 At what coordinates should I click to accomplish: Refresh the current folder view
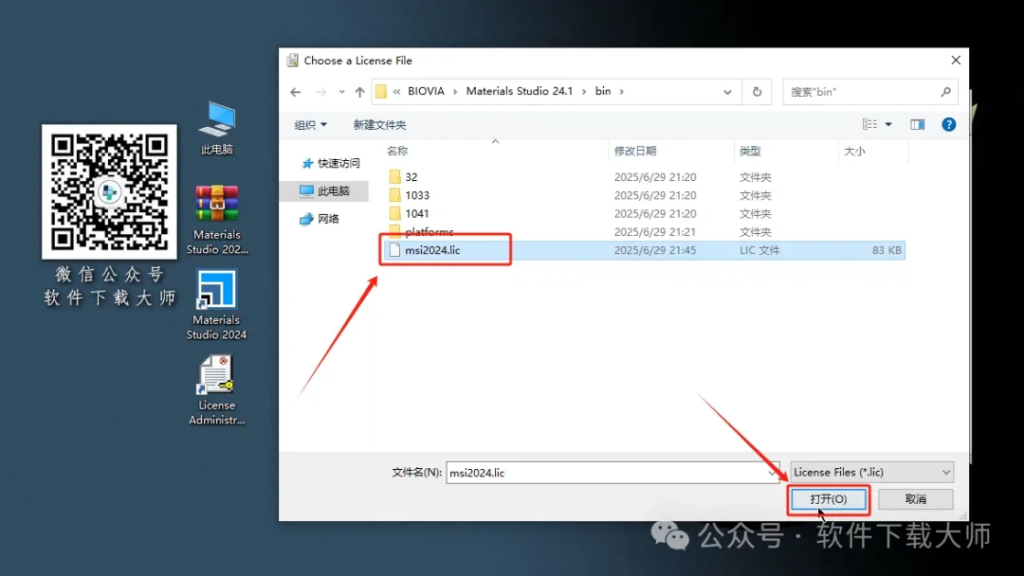(x=757, y=92)
